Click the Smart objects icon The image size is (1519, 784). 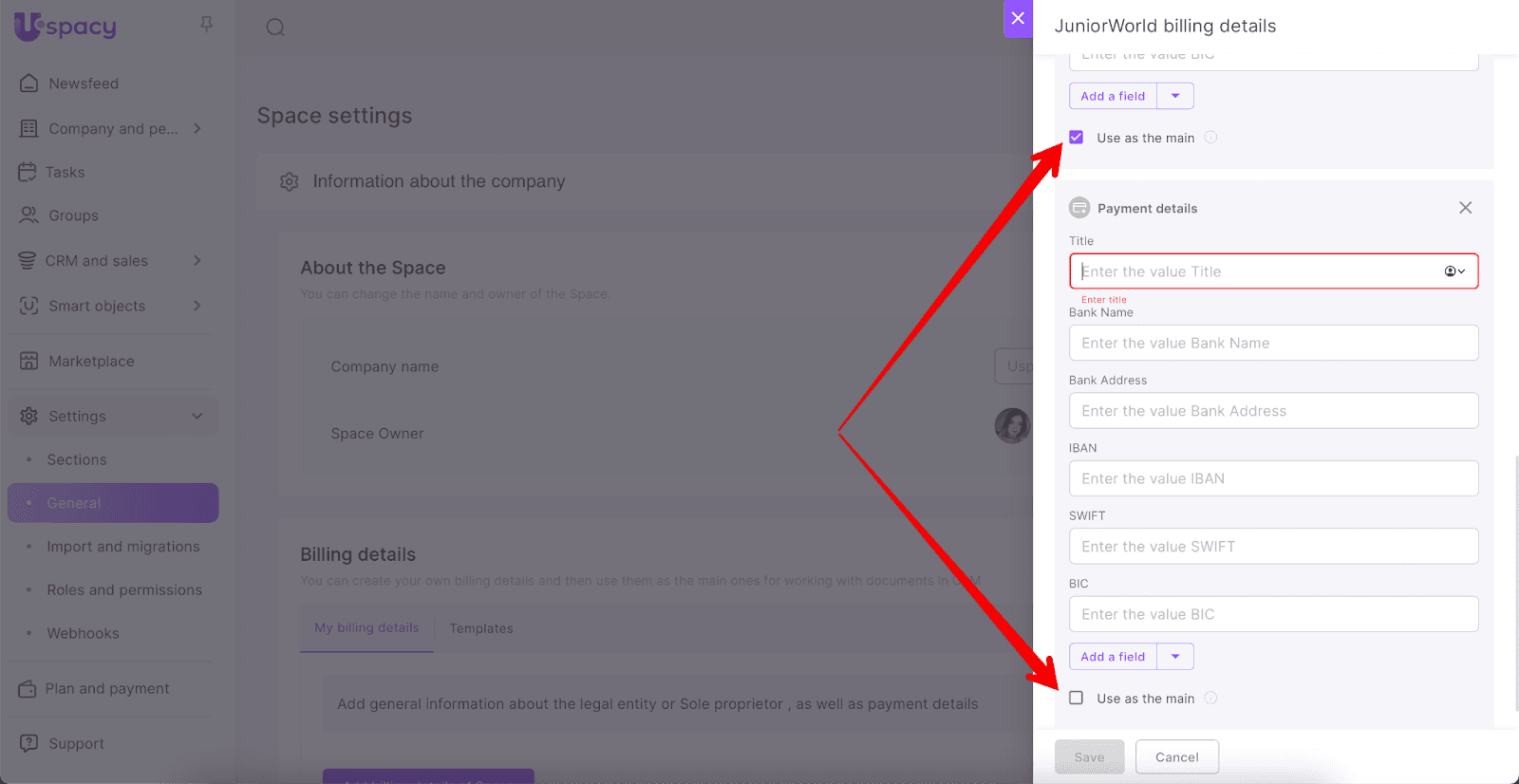tap(29, 306)
